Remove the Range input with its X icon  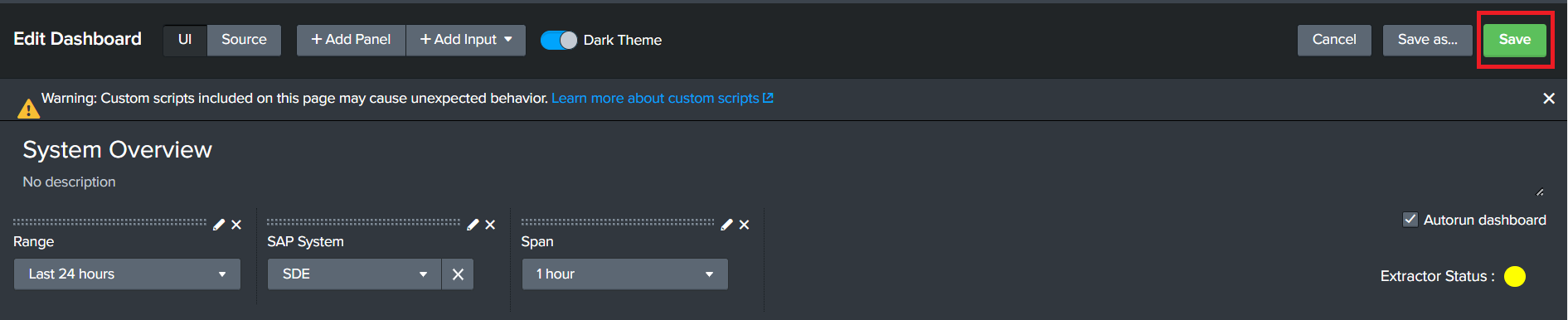click(236, 225)
